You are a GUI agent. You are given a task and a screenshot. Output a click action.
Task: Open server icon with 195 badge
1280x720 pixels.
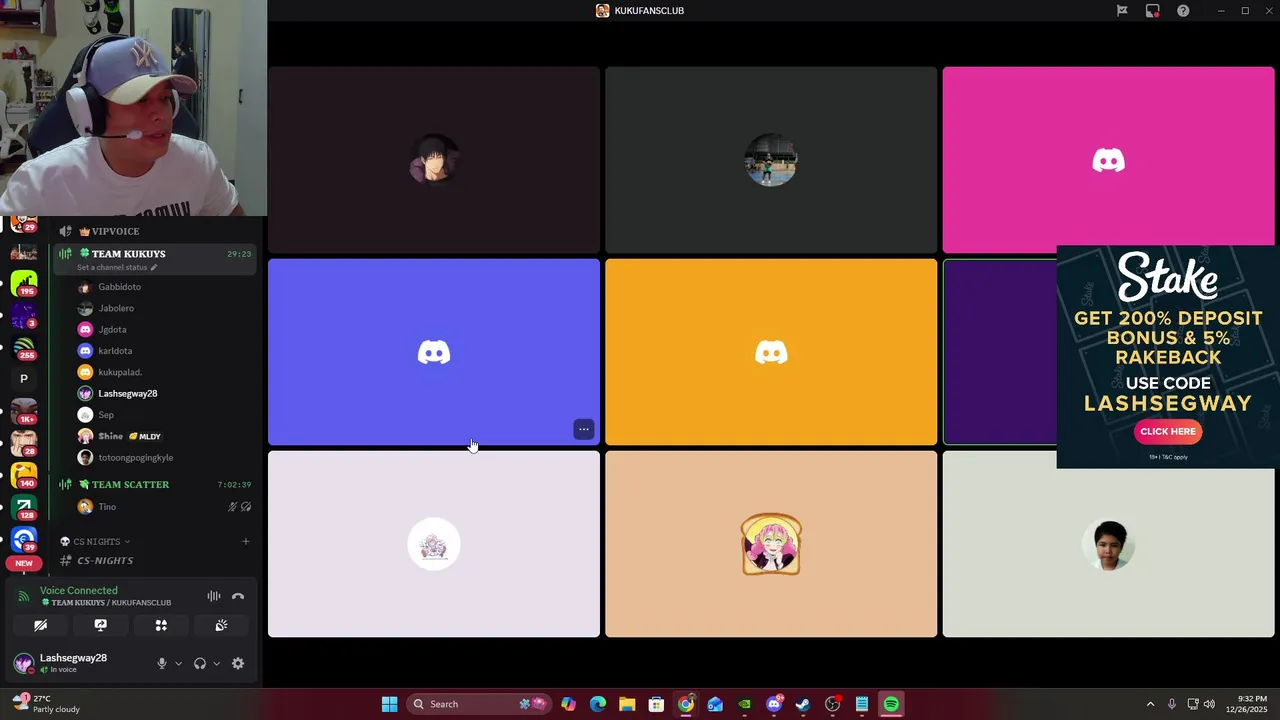click(24, 284)
